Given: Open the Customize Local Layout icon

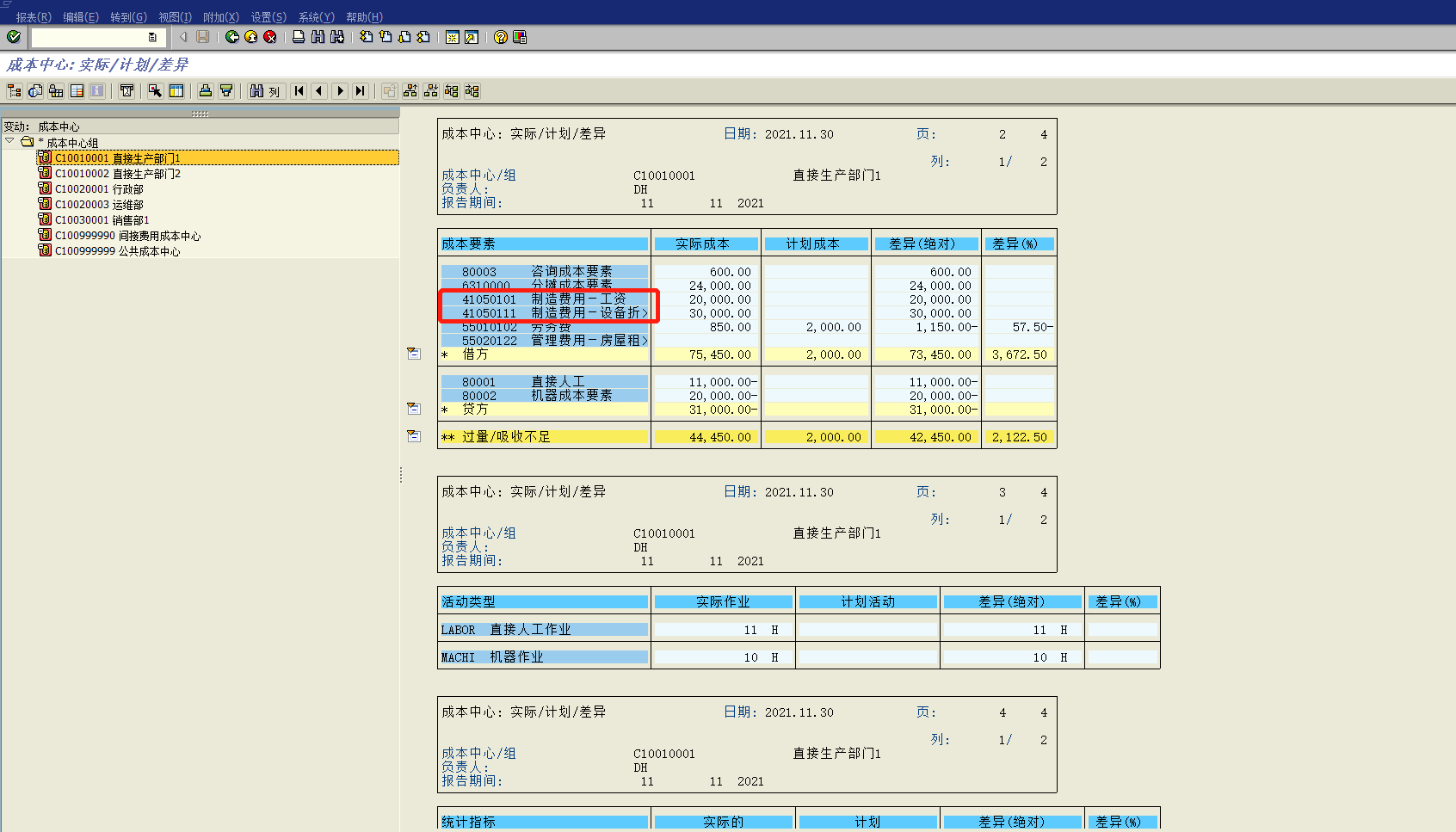Looking at the screenshot, I should [x=520, y=37].
